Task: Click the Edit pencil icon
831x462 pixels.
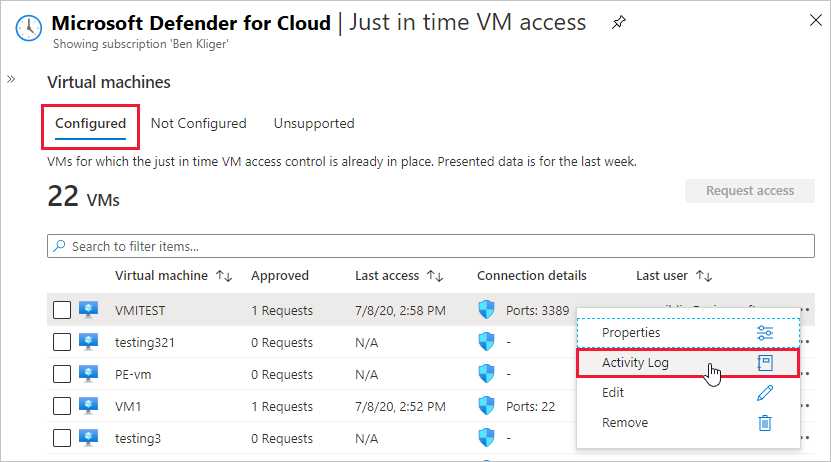Action: click(765, 393)
